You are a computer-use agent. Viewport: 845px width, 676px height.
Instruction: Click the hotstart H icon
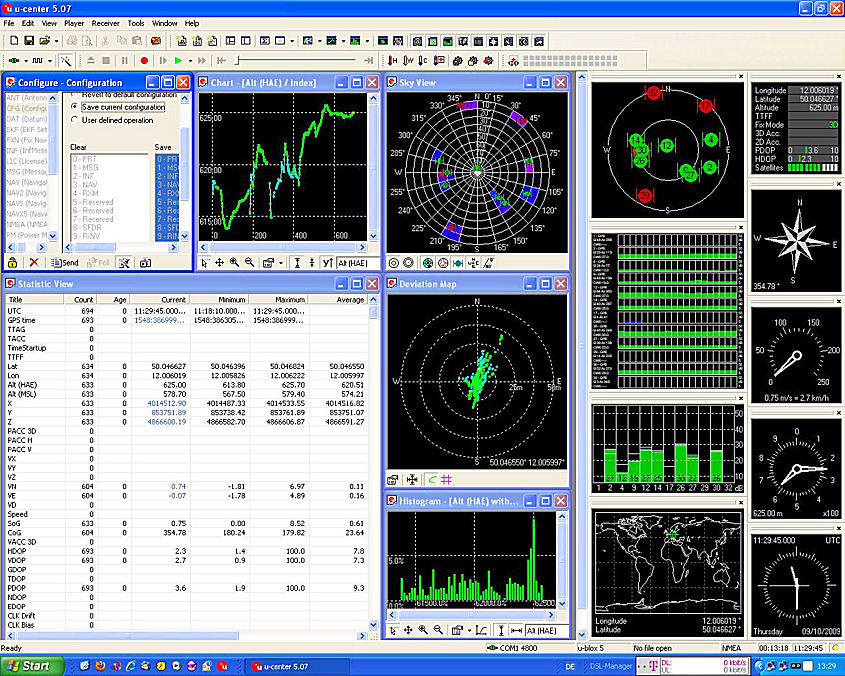click(393, 60)
